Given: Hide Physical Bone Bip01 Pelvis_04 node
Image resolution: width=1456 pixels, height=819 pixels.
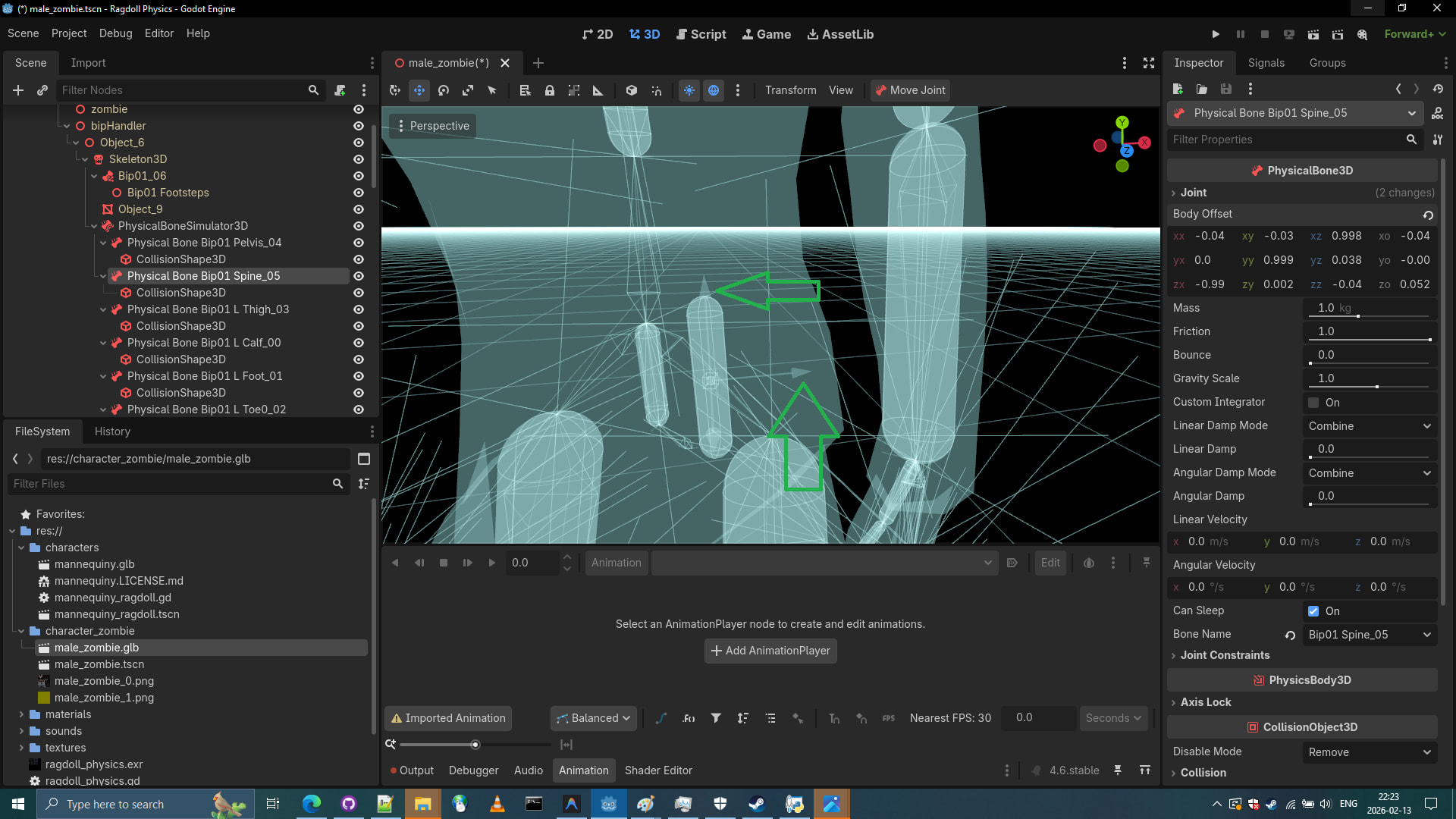Looking at the screenshot, I should (359, 243).
